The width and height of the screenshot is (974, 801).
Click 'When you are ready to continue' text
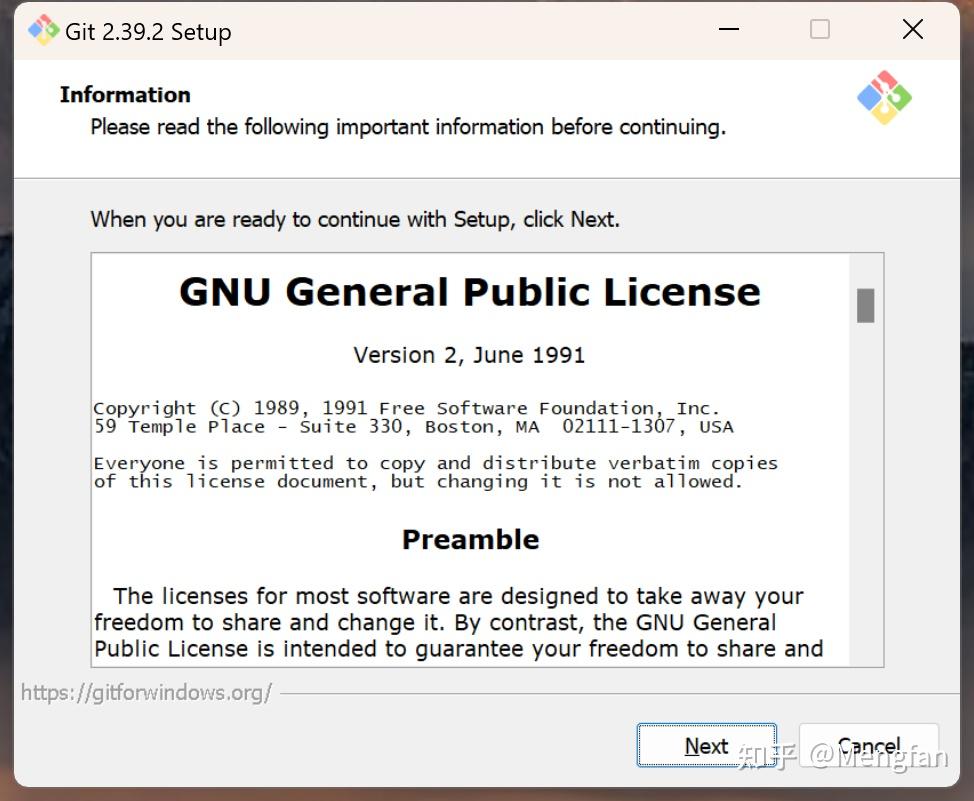coord(355,219)
